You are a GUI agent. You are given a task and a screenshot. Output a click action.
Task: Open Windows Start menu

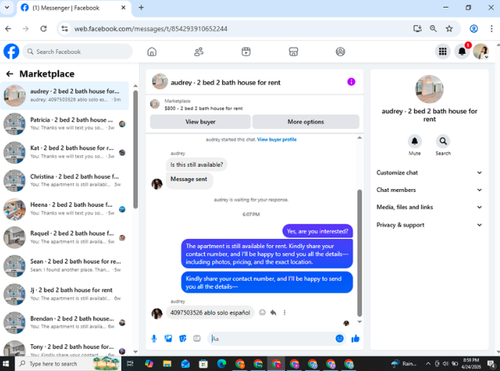(x=7, y=363)
